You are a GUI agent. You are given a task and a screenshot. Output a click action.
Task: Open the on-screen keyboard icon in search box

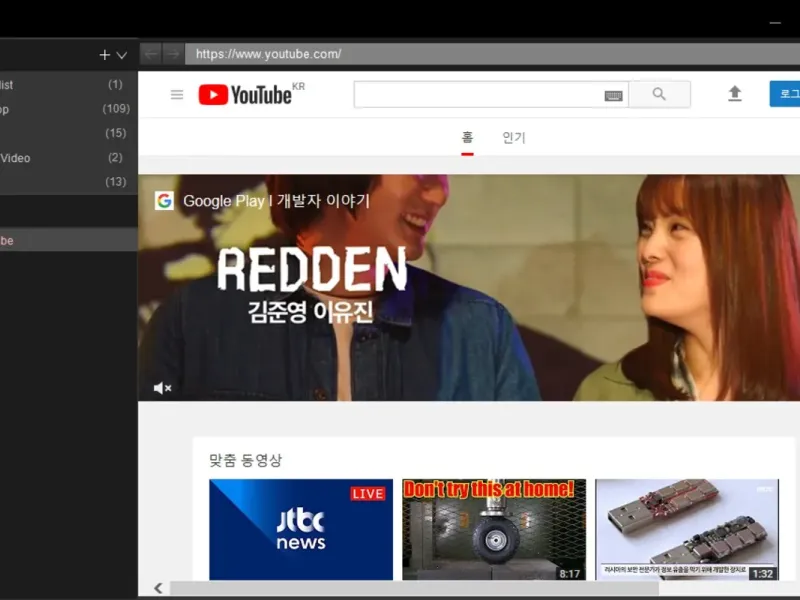[613, 95]
